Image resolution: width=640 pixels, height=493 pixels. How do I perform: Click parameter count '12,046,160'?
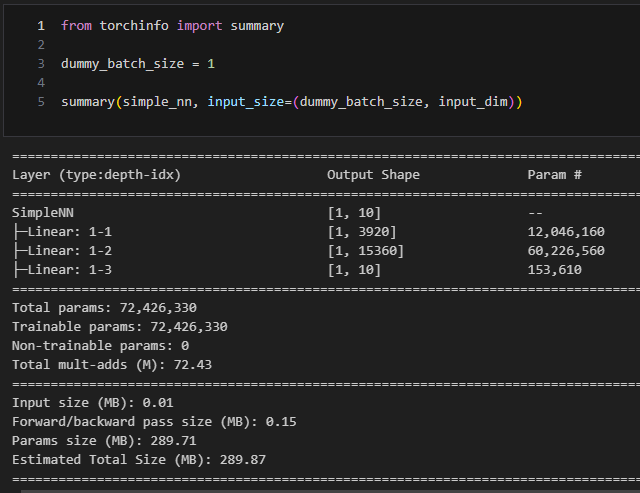566,232
